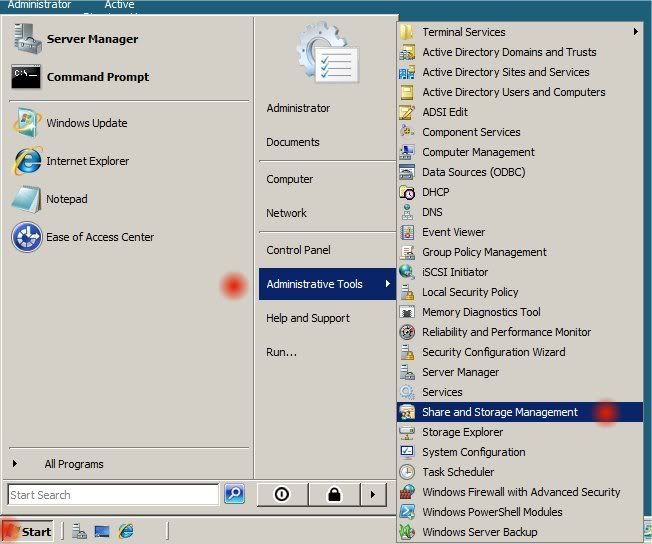Click the DHCP icon
Image resolution: width=652 pixels, height=544 pixels.
click(x=407, y=192)
